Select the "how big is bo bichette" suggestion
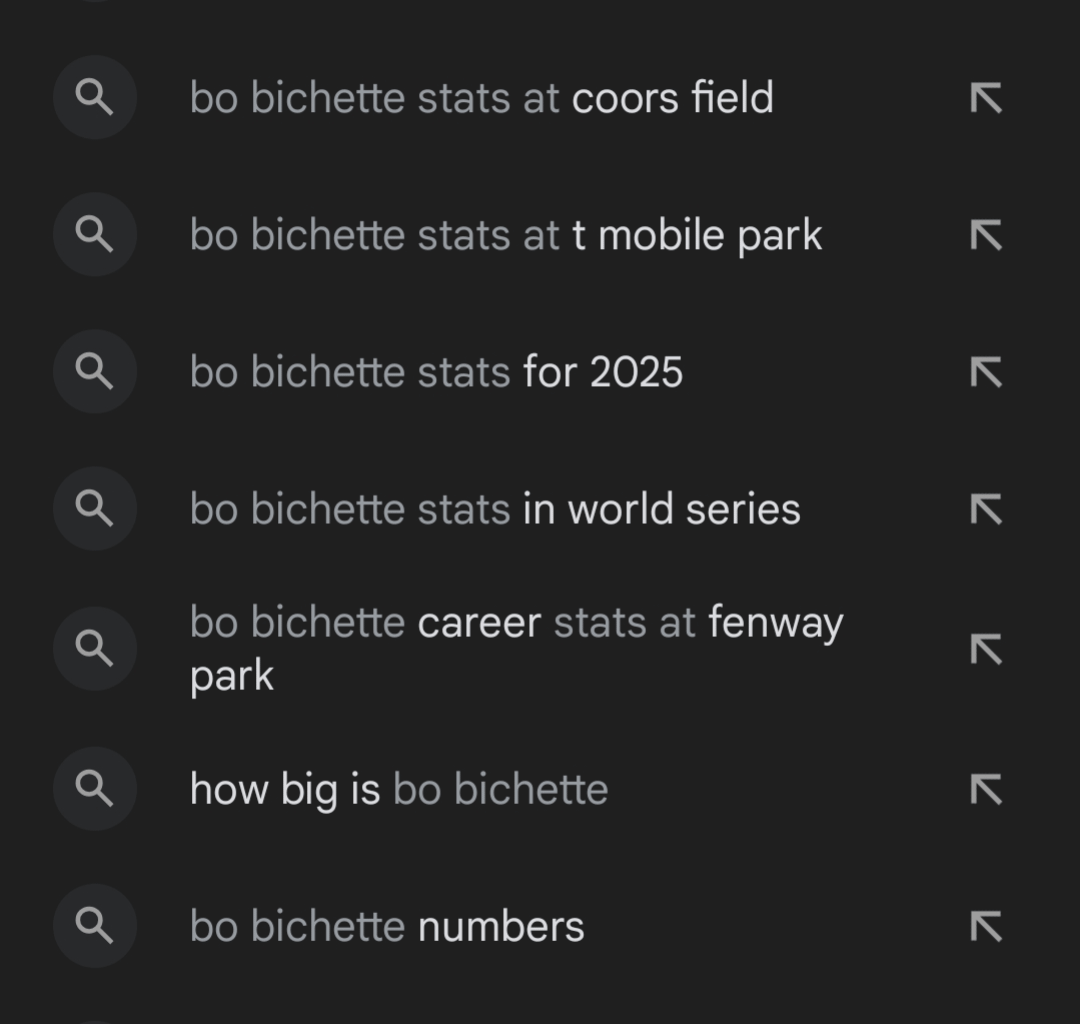 [398, 789]
